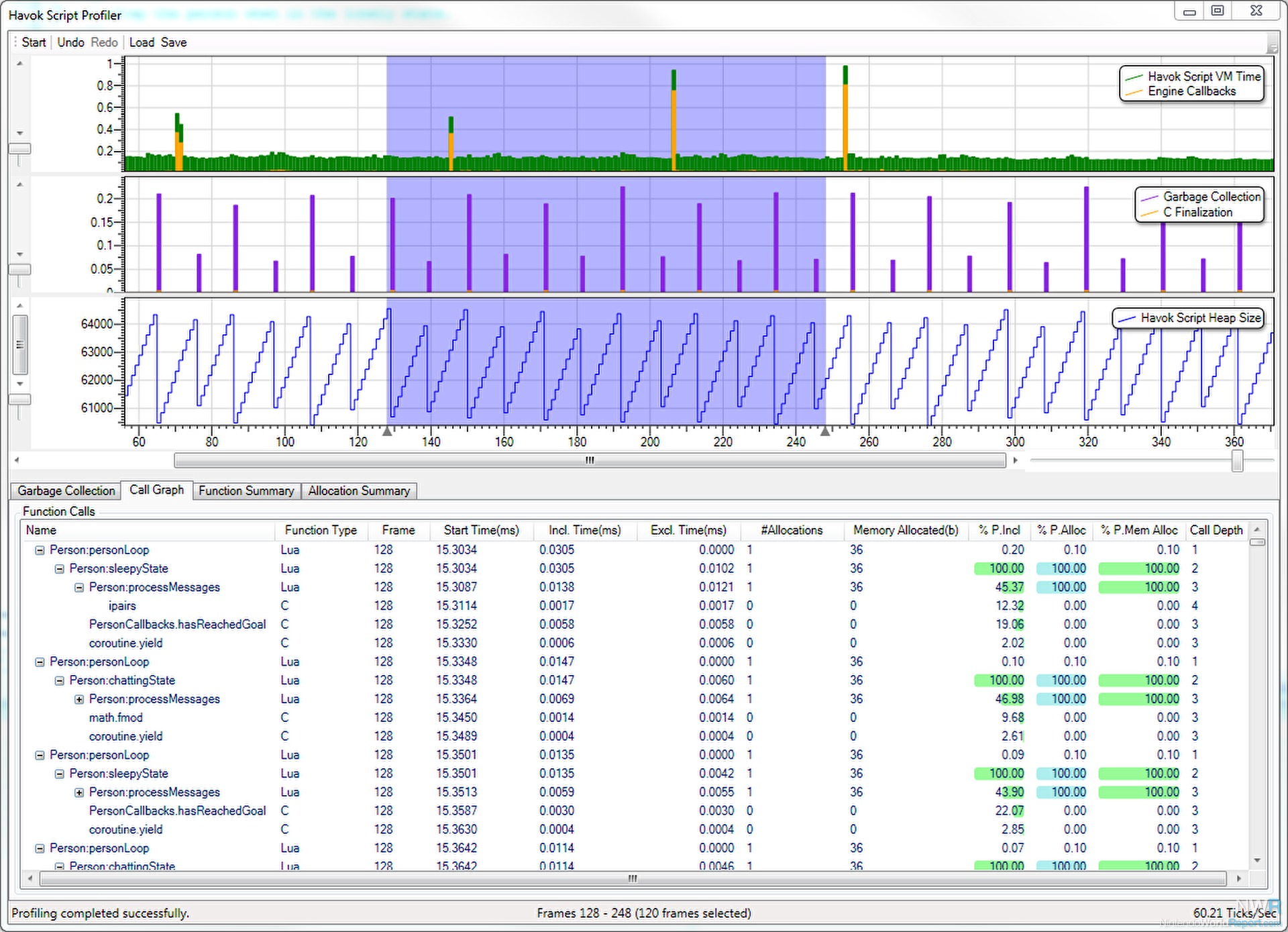The width and height of the screenshot is (1288, 932).
Task: Click function table horizontal scroll left arrow
Action: pos(30,878)
